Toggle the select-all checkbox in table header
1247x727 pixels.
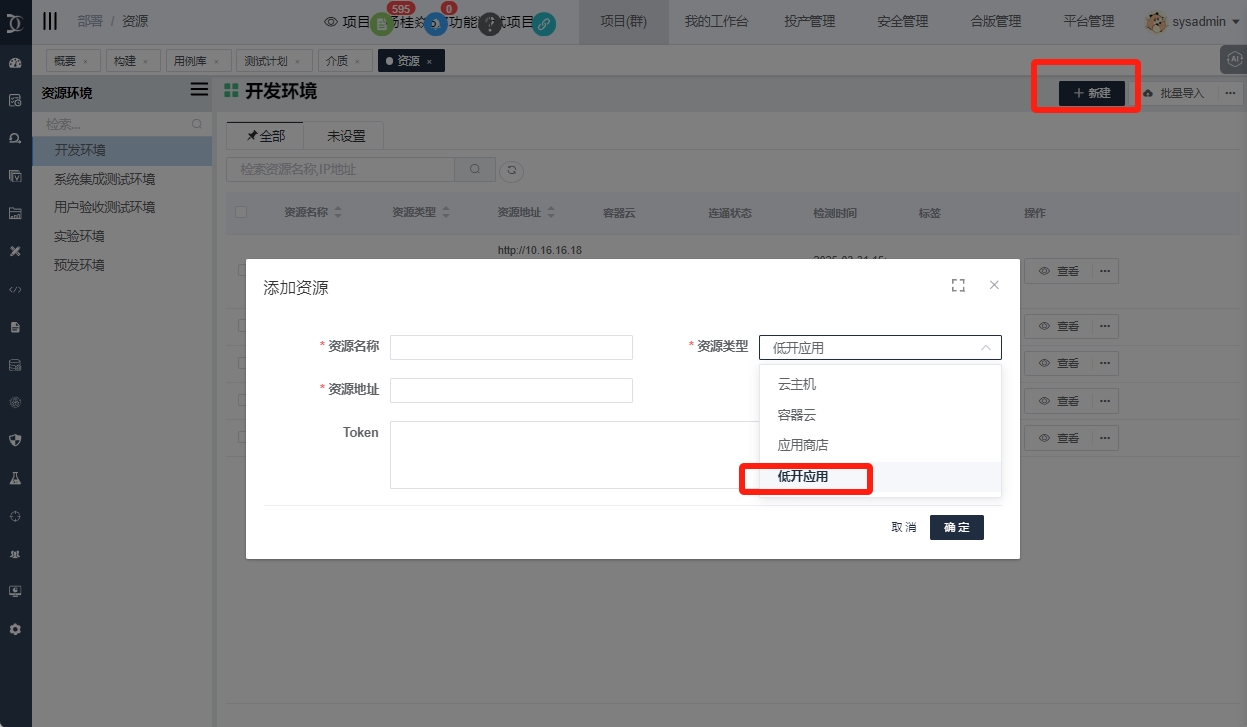pos(241,212)
